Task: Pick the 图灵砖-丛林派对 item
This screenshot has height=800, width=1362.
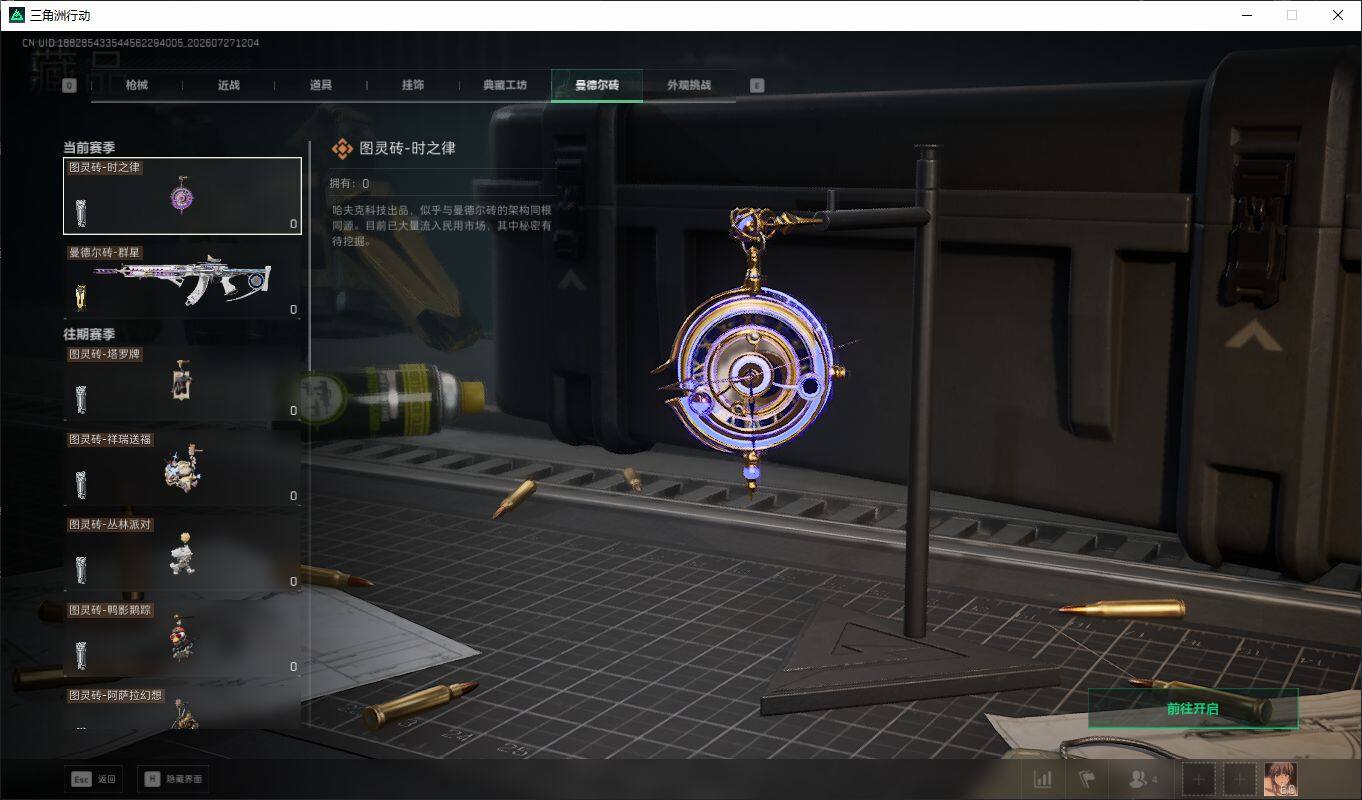Action: [182, 553]
